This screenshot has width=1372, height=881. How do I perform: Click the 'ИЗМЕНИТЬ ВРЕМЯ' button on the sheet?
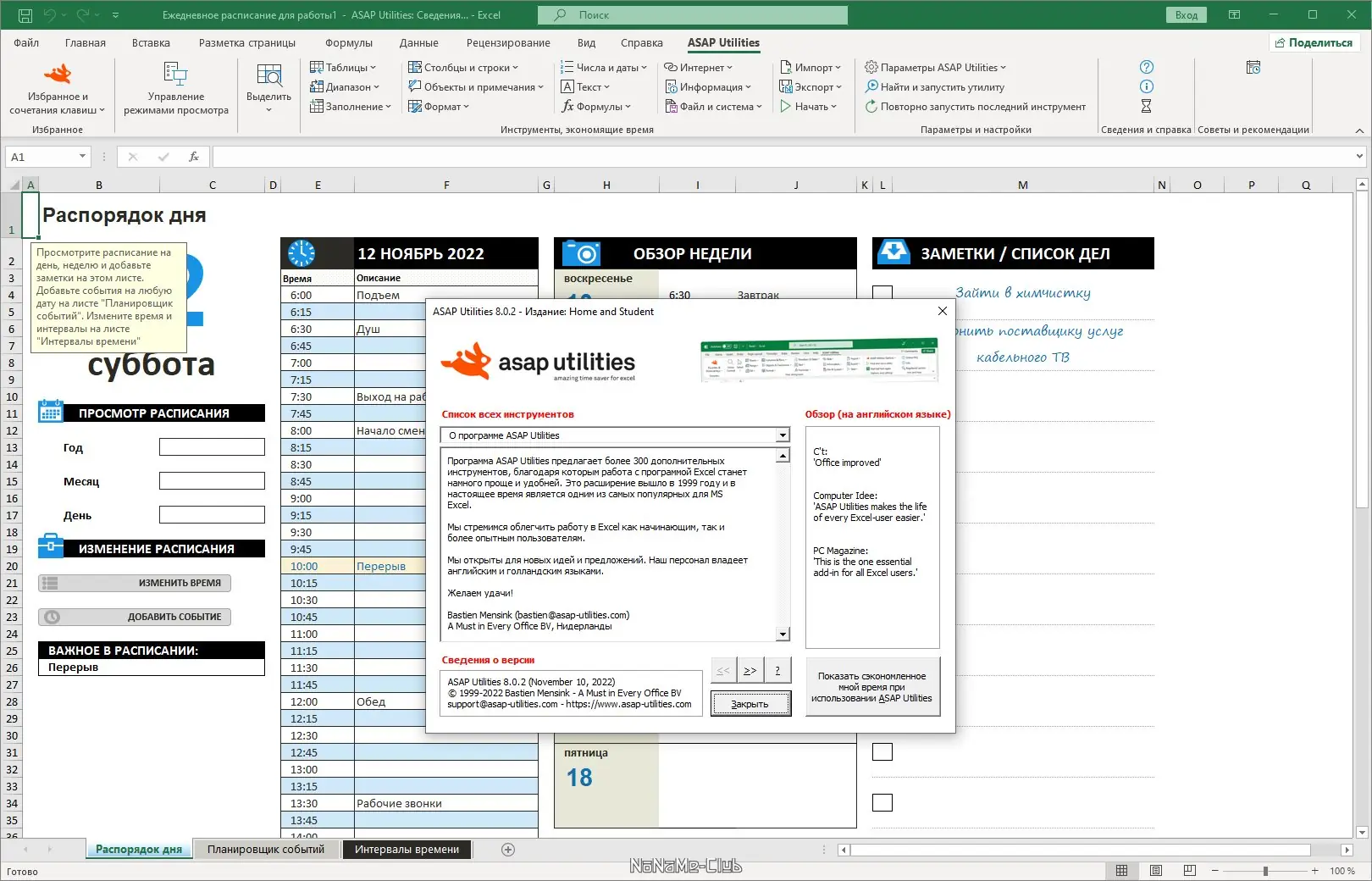coord(135,583)
